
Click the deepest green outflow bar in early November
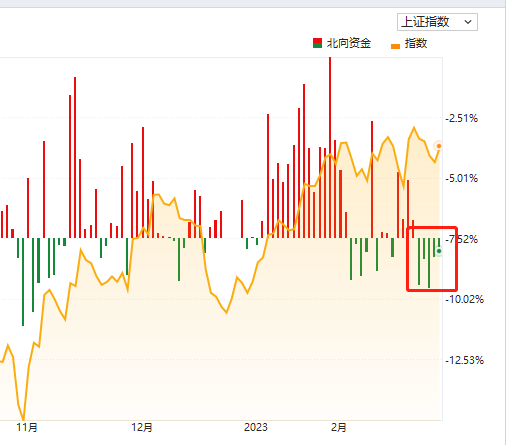coord(23,282)
